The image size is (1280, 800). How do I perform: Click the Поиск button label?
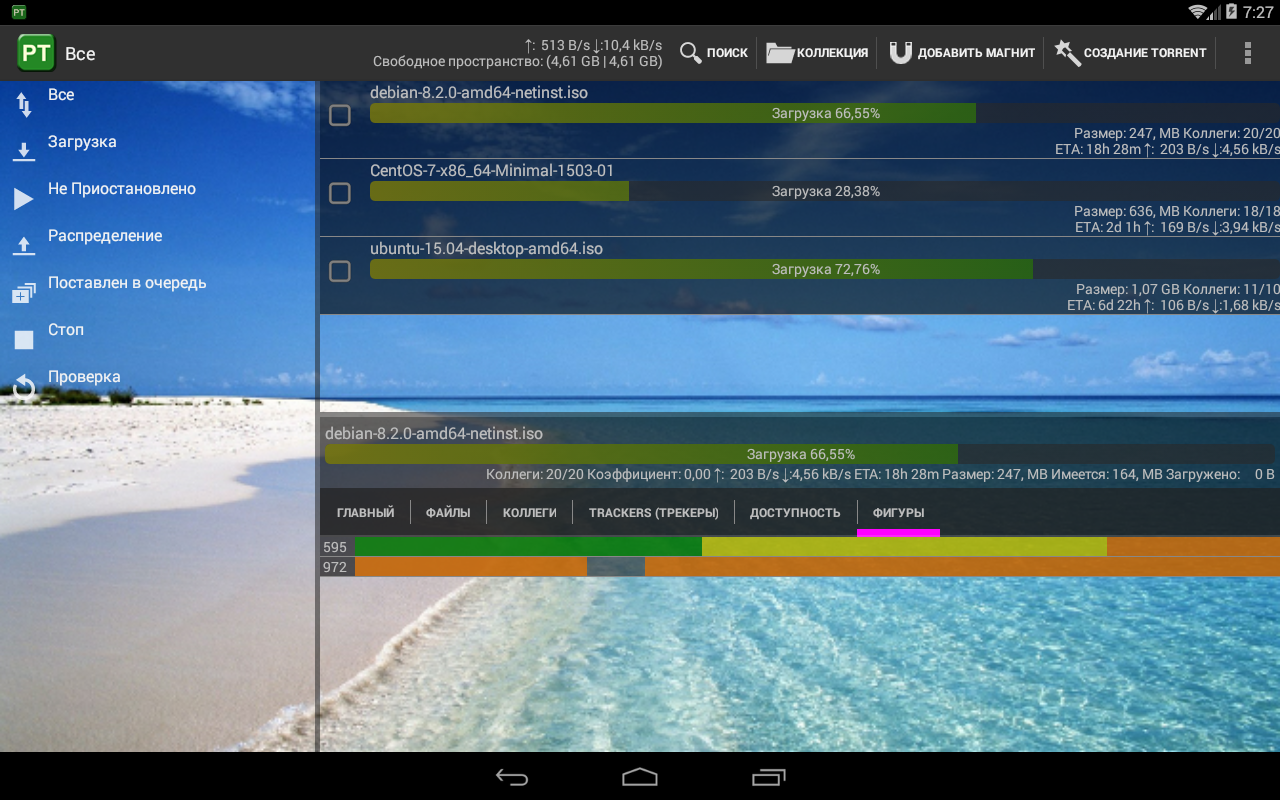727,53
